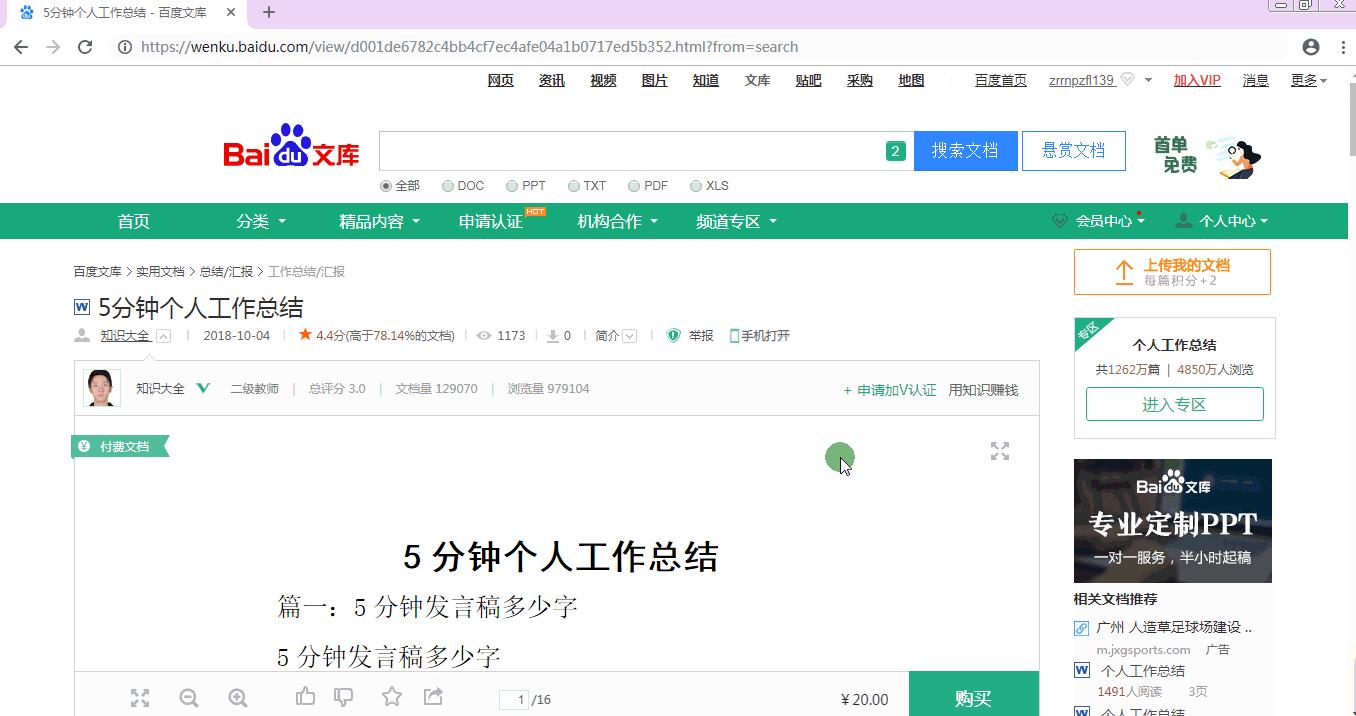This screenshot has width=1356, height=716.
Task: Give the document a thumbs down
Action: (343, 697)
